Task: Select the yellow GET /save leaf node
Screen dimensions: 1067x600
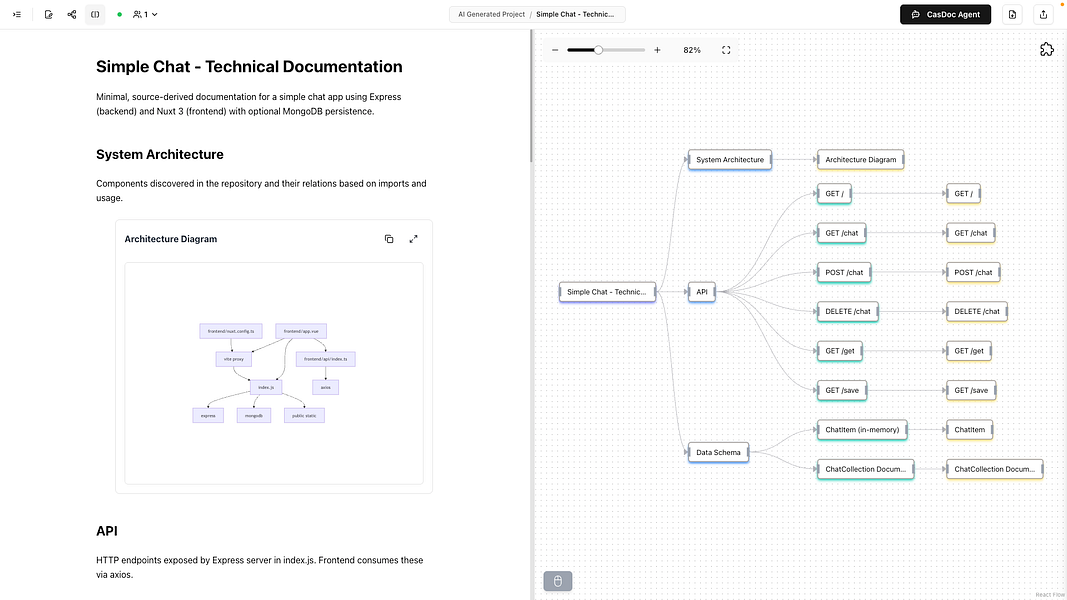Action: pyautogui.click(x=971, y=390)
